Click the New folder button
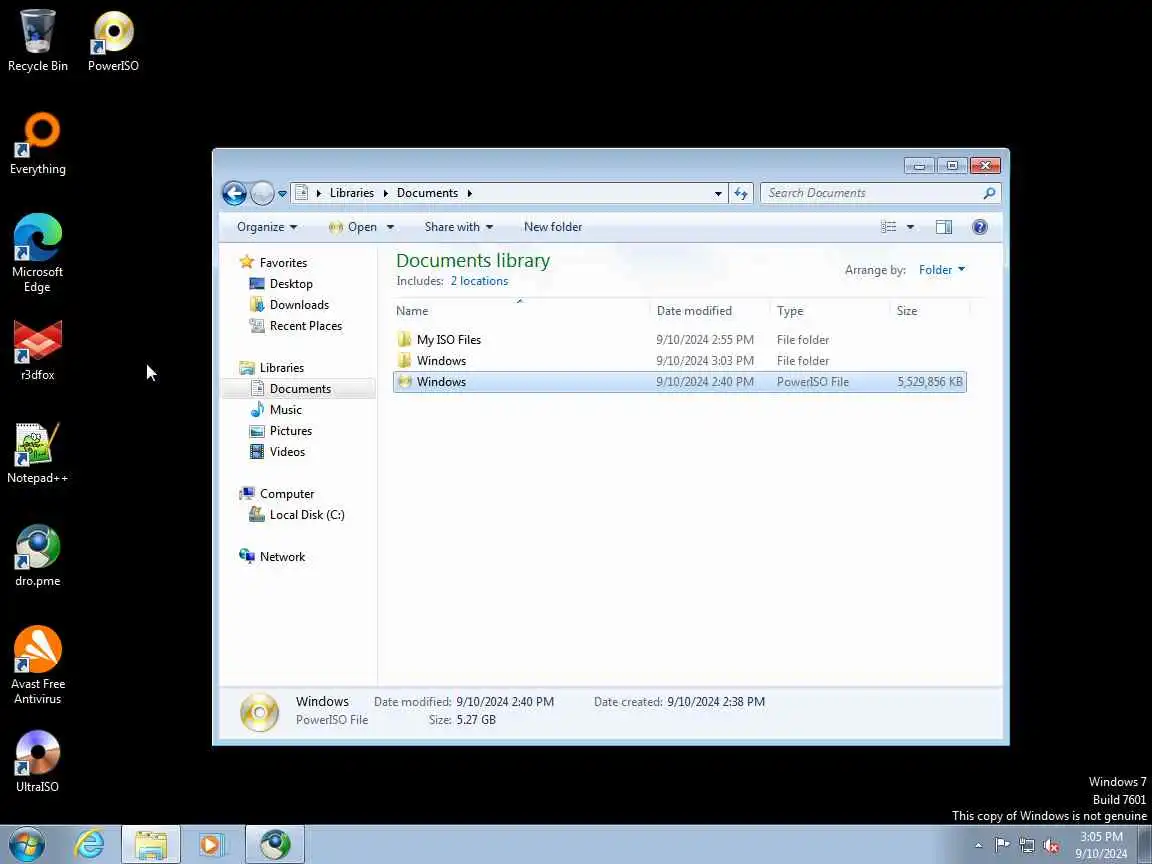This screenshot has height=864, width=1152. click(x=552, y=227)
